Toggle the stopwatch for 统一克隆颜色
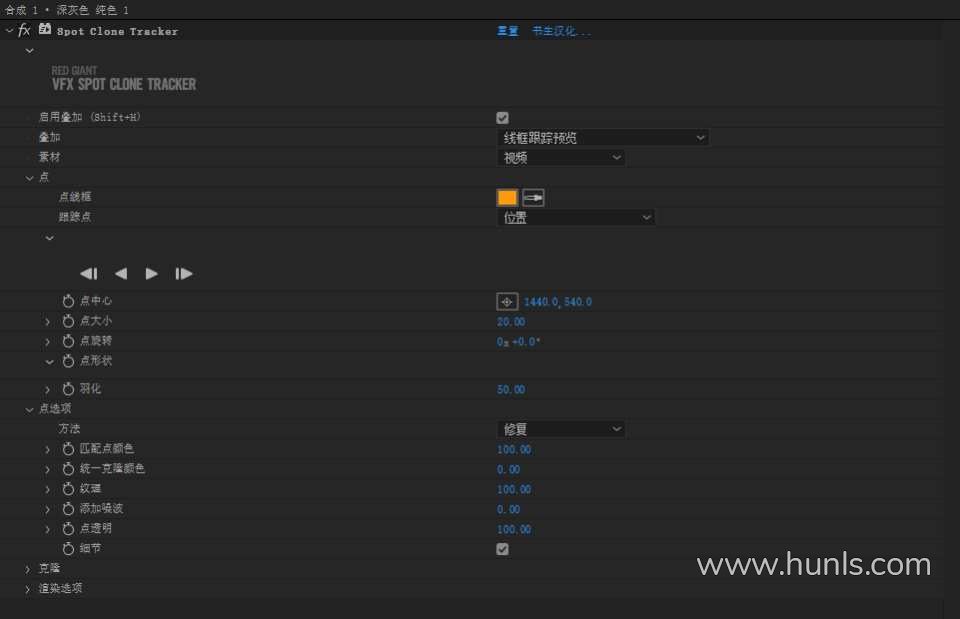The width and height of the screenshot is (960, 619). pyautogui.click(x=68, y=469)
